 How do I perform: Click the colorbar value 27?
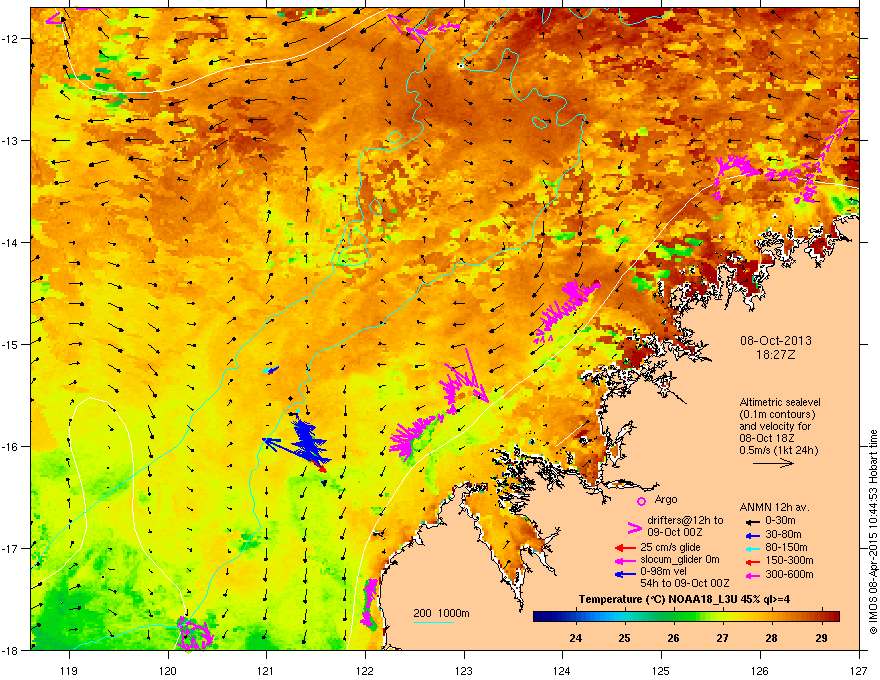722,638
